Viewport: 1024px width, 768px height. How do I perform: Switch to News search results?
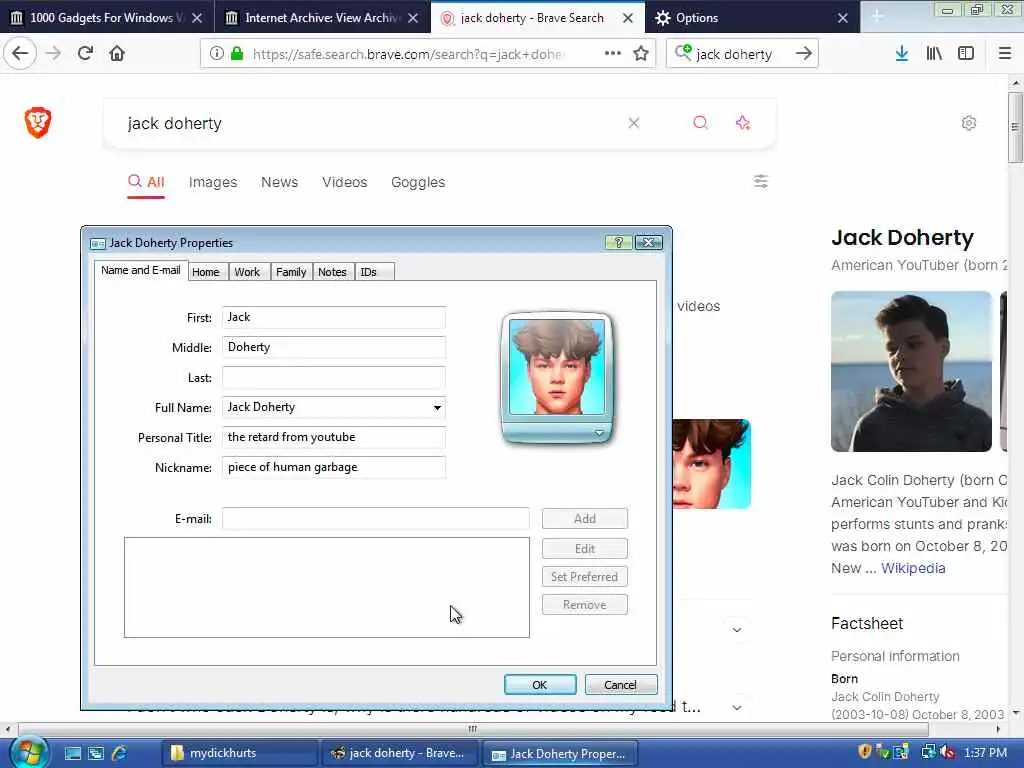click(280, 182)
